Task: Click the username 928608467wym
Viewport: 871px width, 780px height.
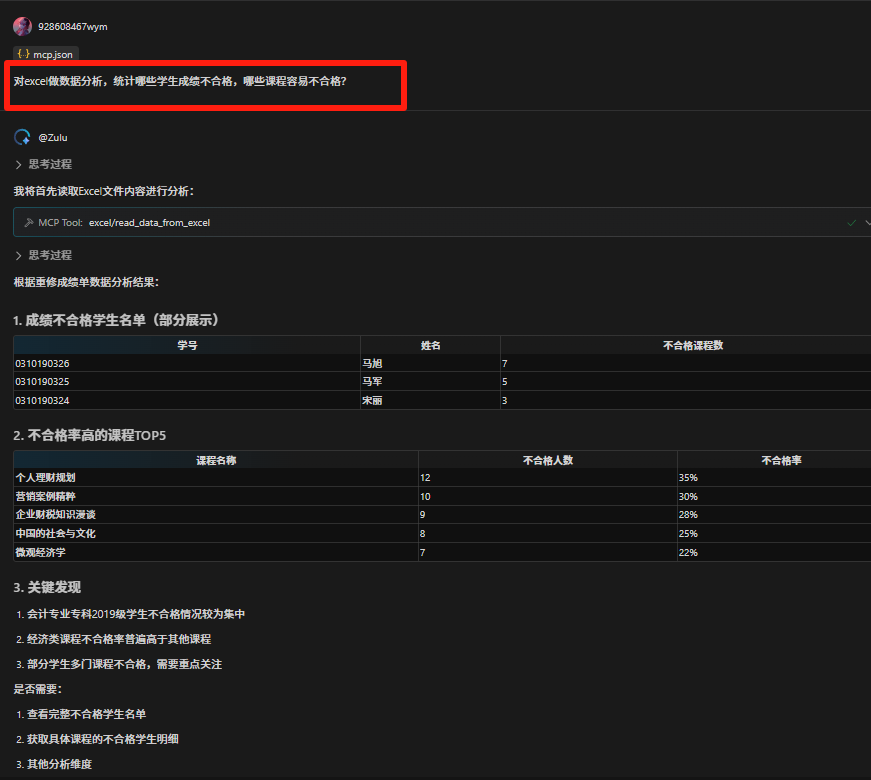Action: click(72, 26)
